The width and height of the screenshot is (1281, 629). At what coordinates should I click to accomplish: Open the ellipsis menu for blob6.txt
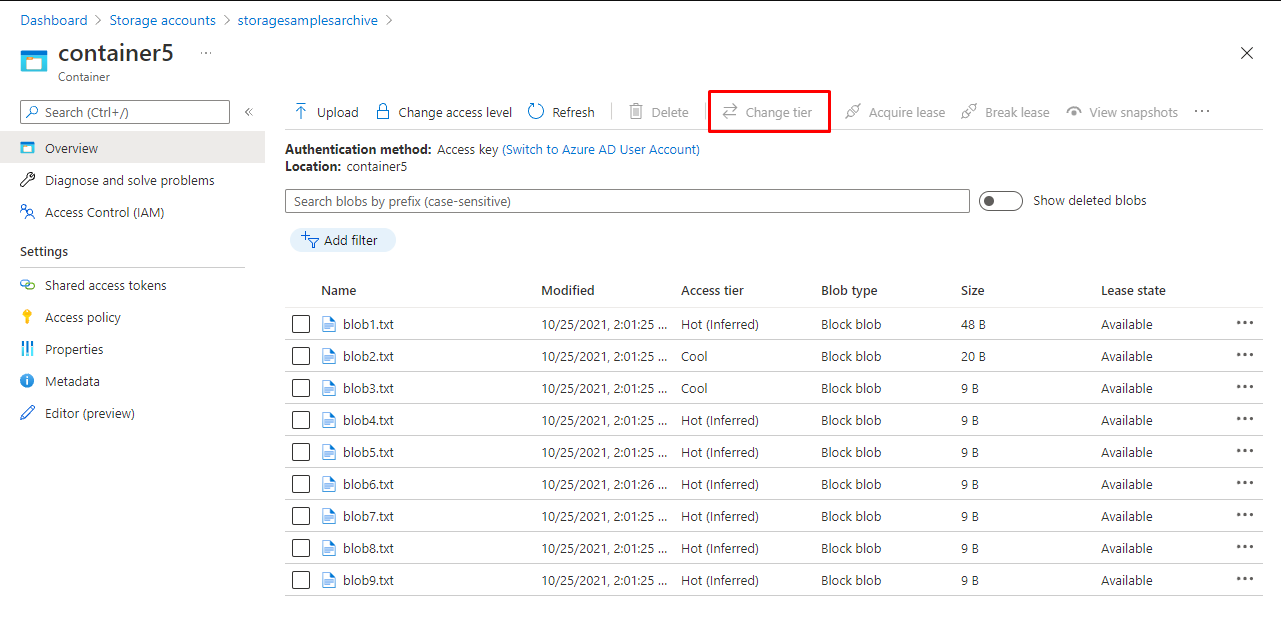click(1245, 483)
